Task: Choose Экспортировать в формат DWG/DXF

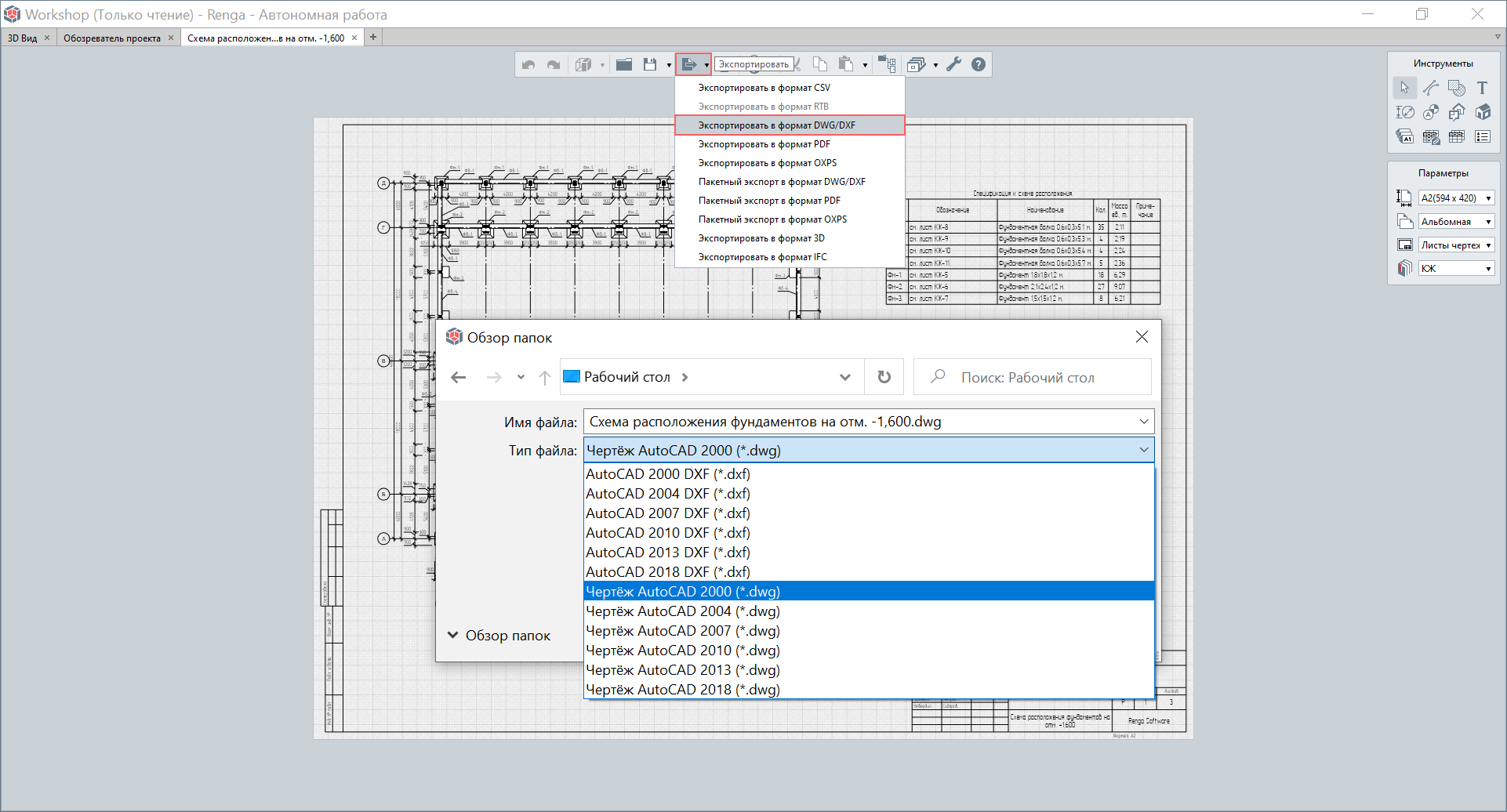Action: (790, 125)
